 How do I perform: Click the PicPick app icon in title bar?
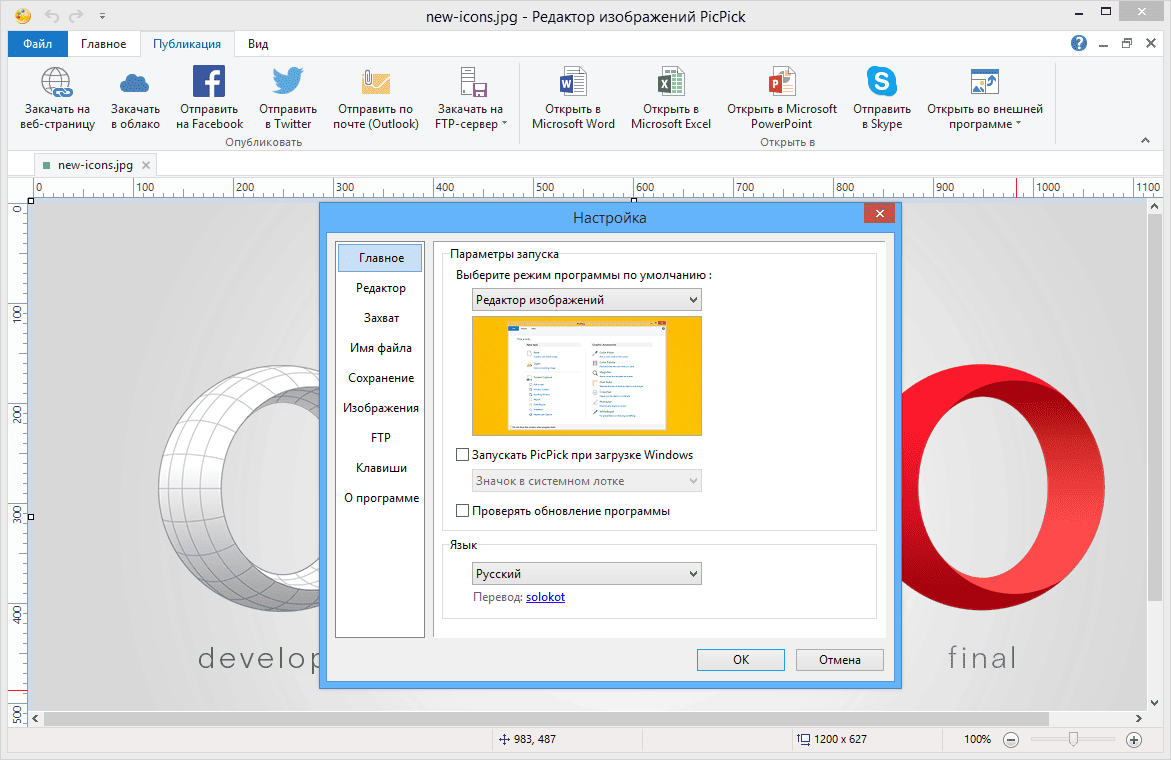coord(22,15)
